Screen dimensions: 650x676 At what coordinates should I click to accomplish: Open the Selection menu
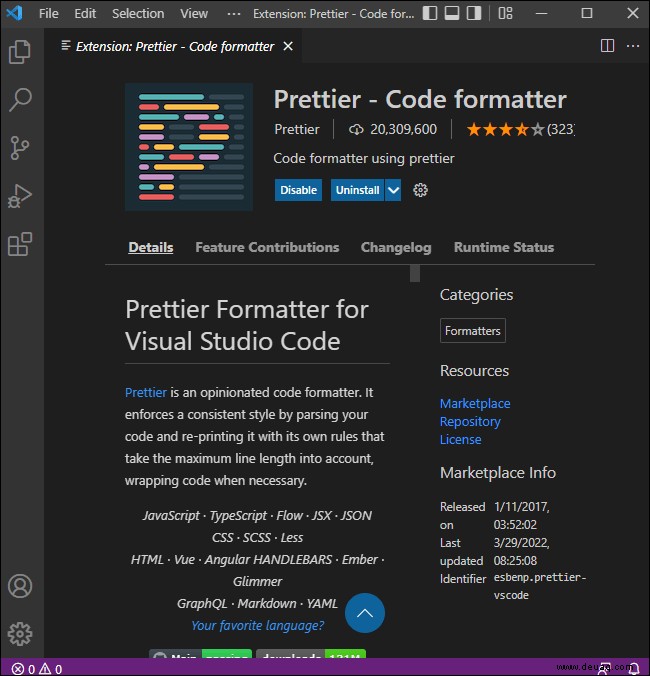tap(138, 14)
